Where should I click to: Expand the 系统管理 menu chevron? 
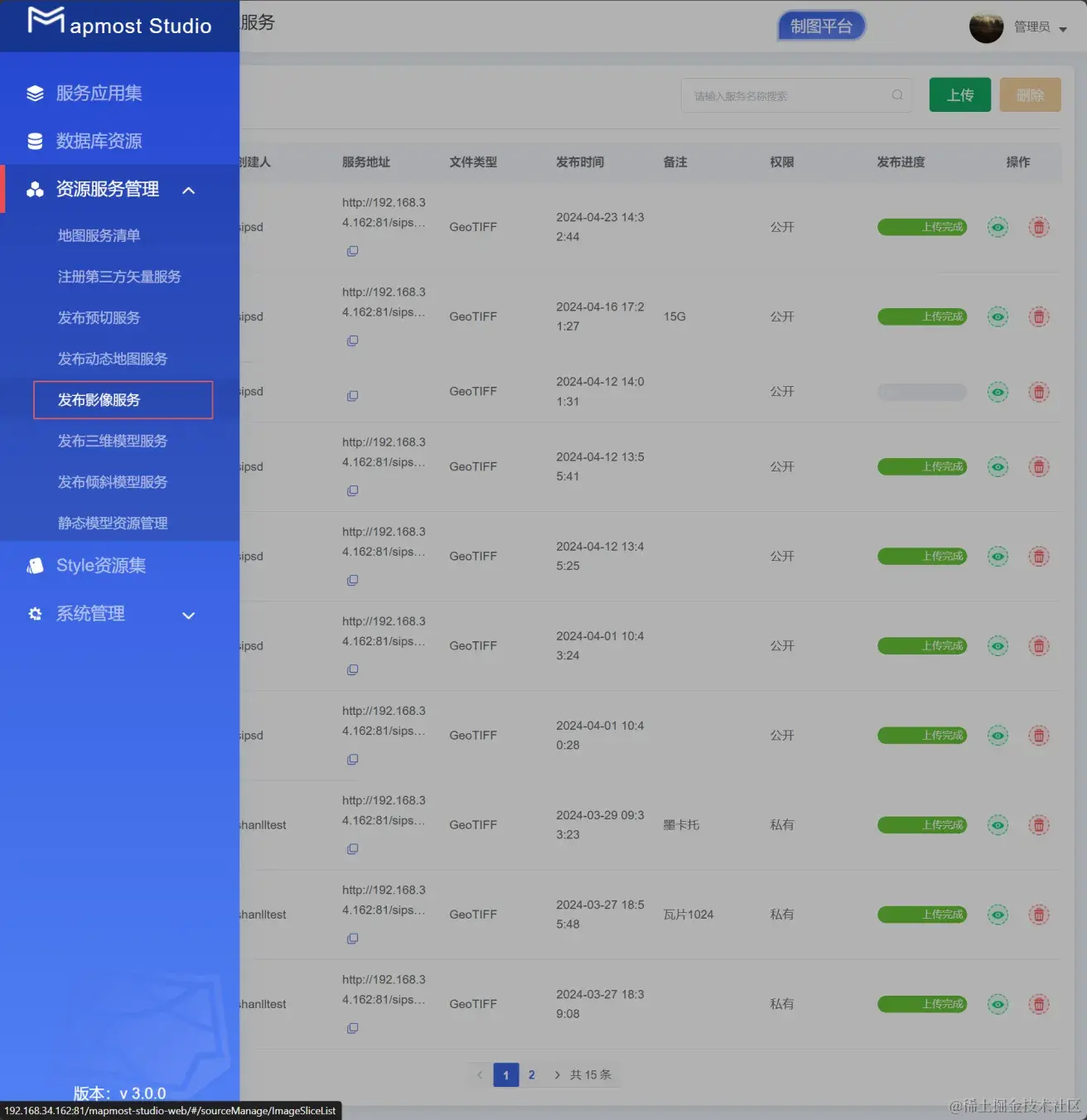[189, 616]
